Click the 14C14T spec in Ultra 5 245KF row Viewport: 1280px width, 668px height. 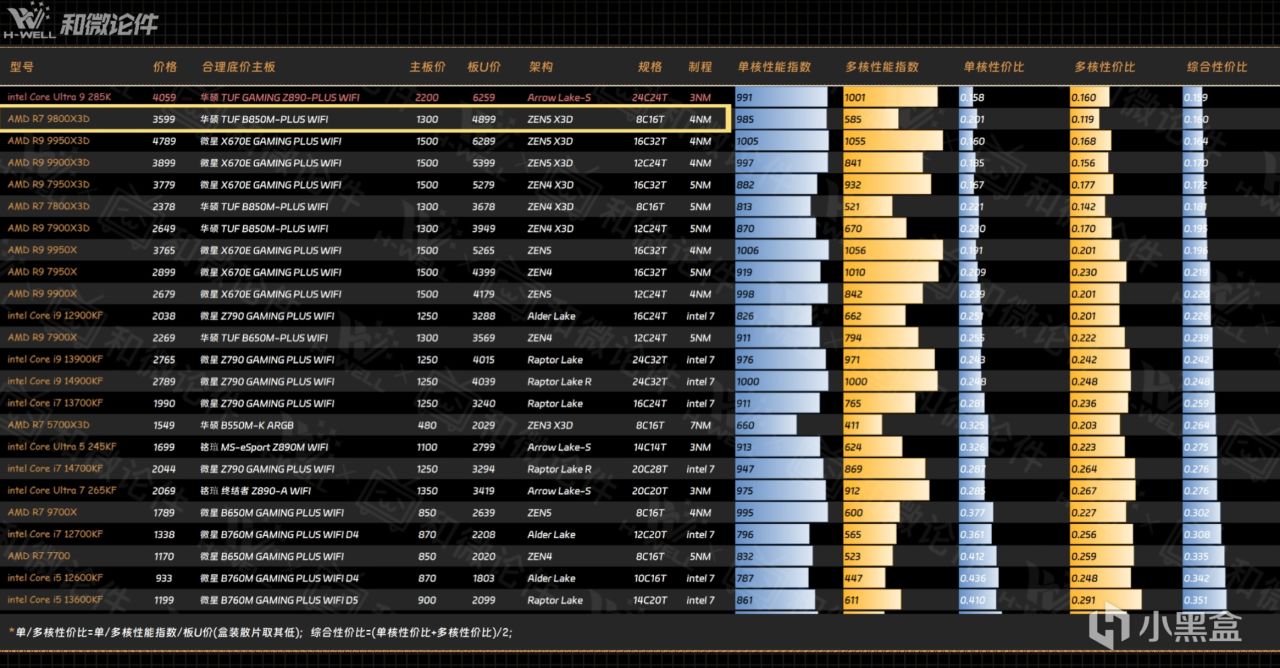(x=650, y=447)
